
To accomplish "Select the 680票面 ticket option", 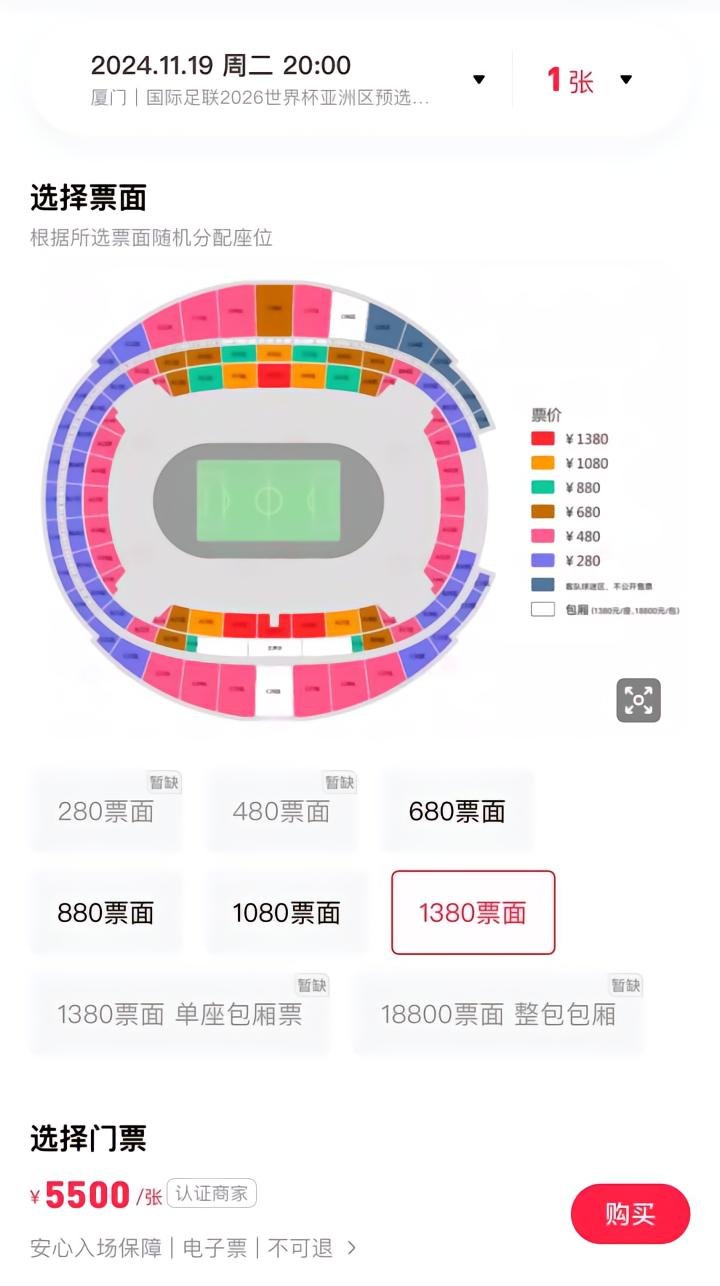I will [x=457, y=811].
